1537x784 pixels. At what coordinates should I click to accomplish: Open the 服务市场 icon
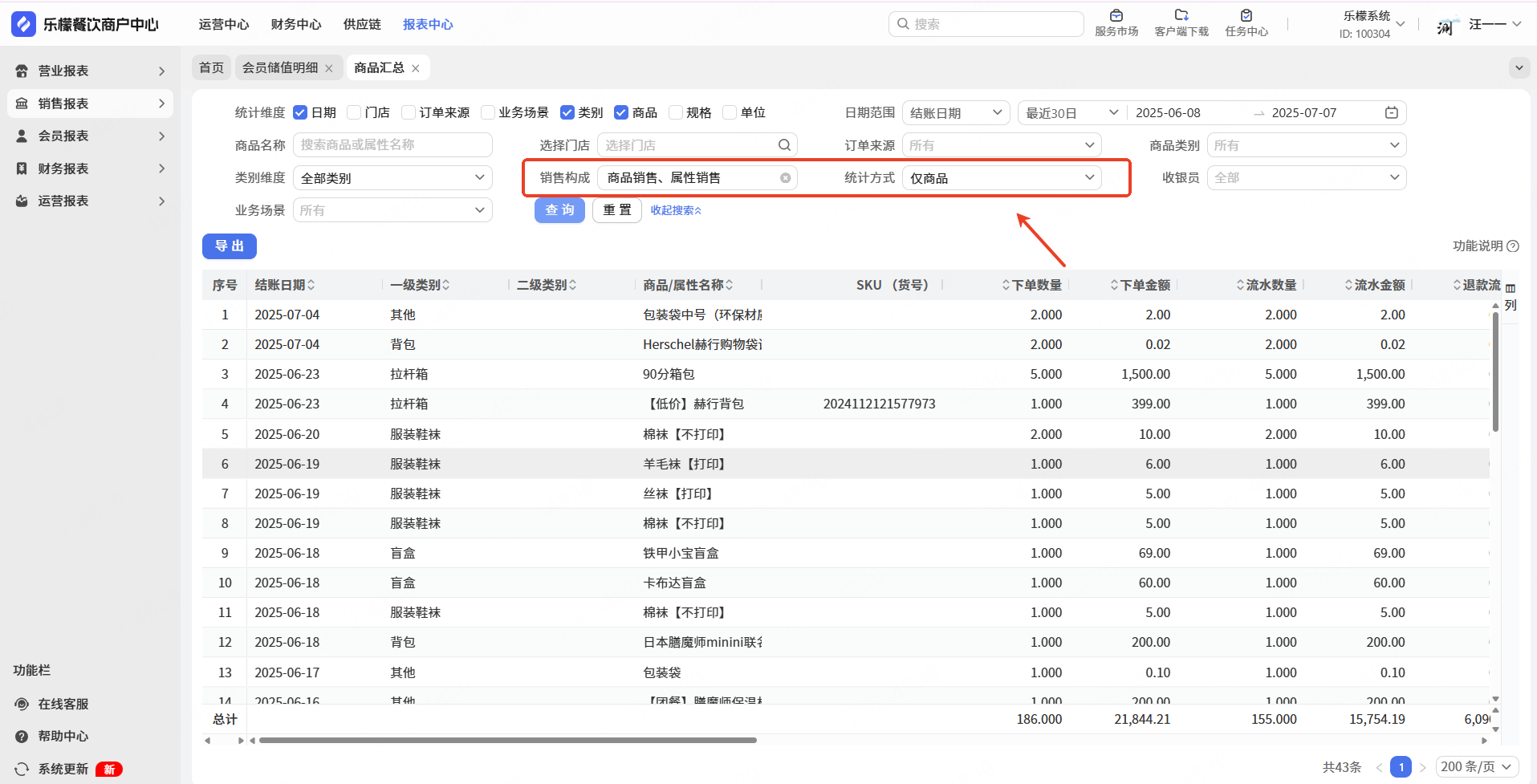click(x=1116, y=15)
